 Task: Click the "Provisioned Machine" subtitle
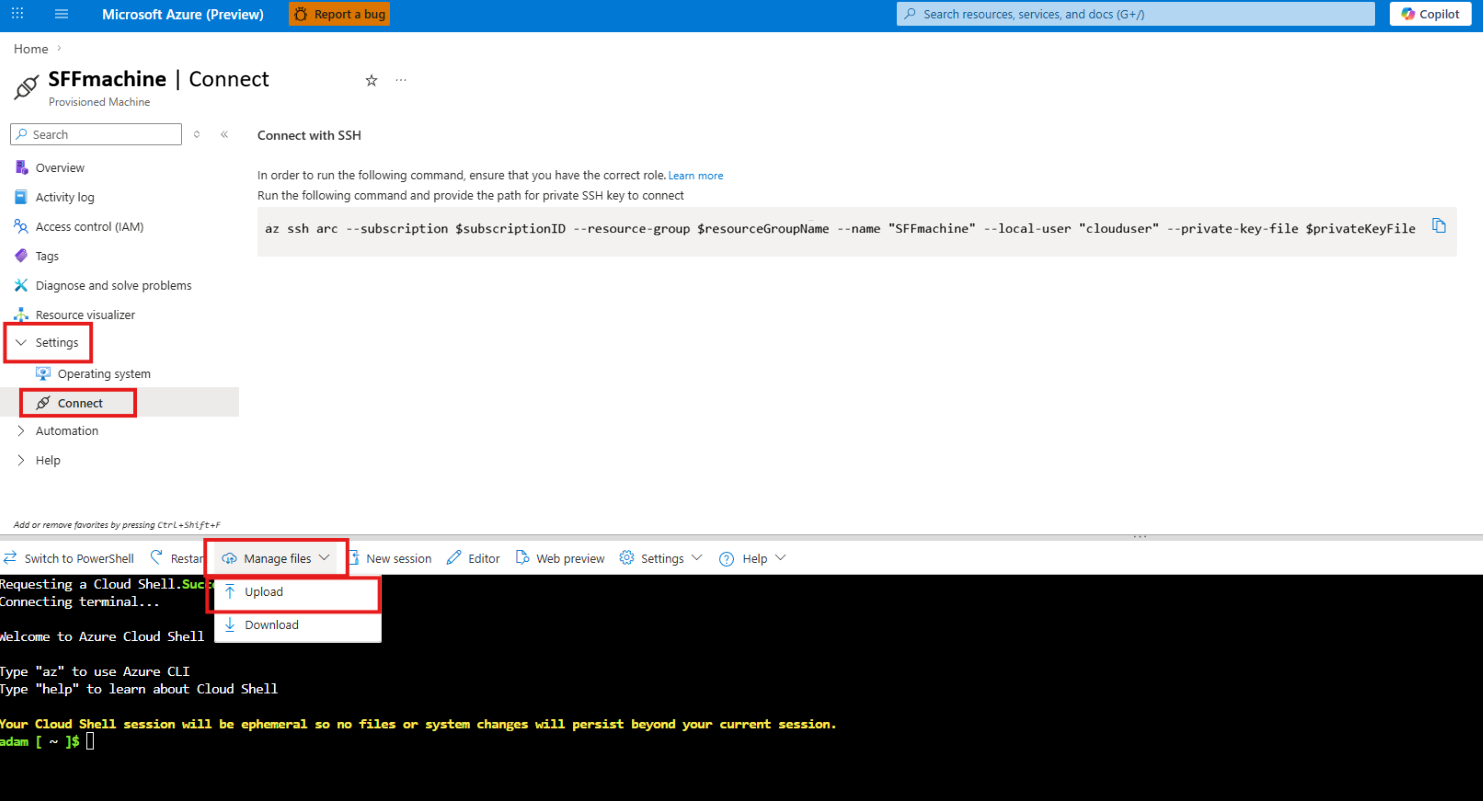point(99,102)
